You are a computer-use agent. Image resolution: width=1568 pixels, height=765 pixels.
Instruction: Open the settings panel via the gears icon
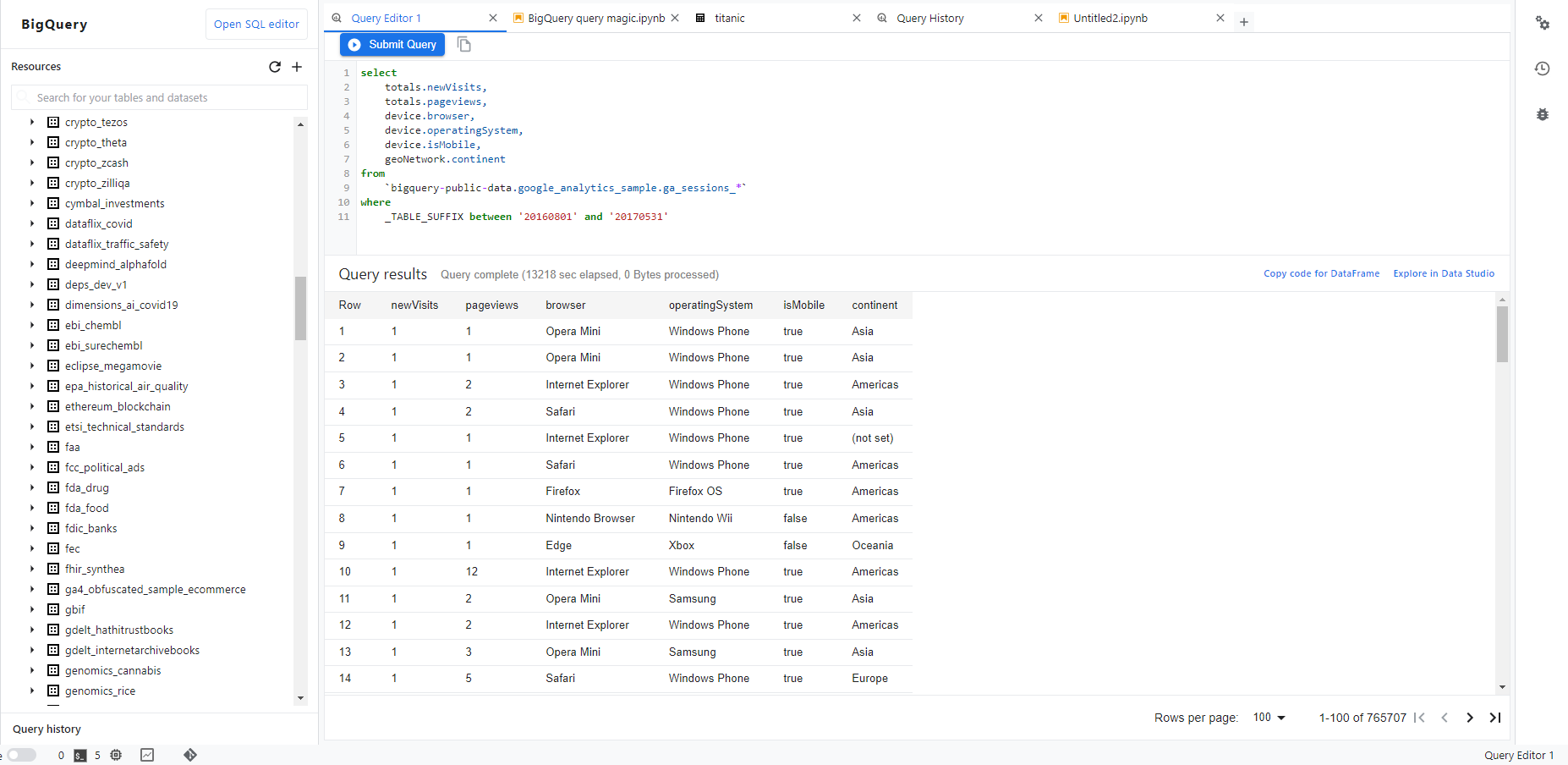(1543, 23)
